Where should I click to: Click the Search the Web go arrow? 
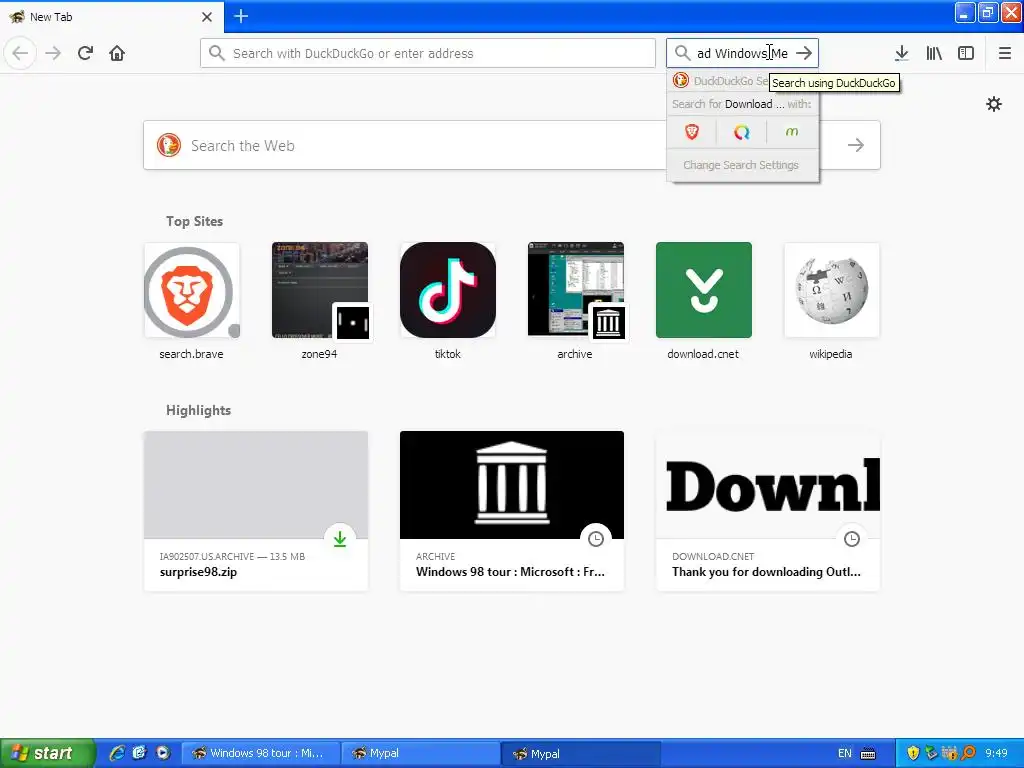[856, 145]
